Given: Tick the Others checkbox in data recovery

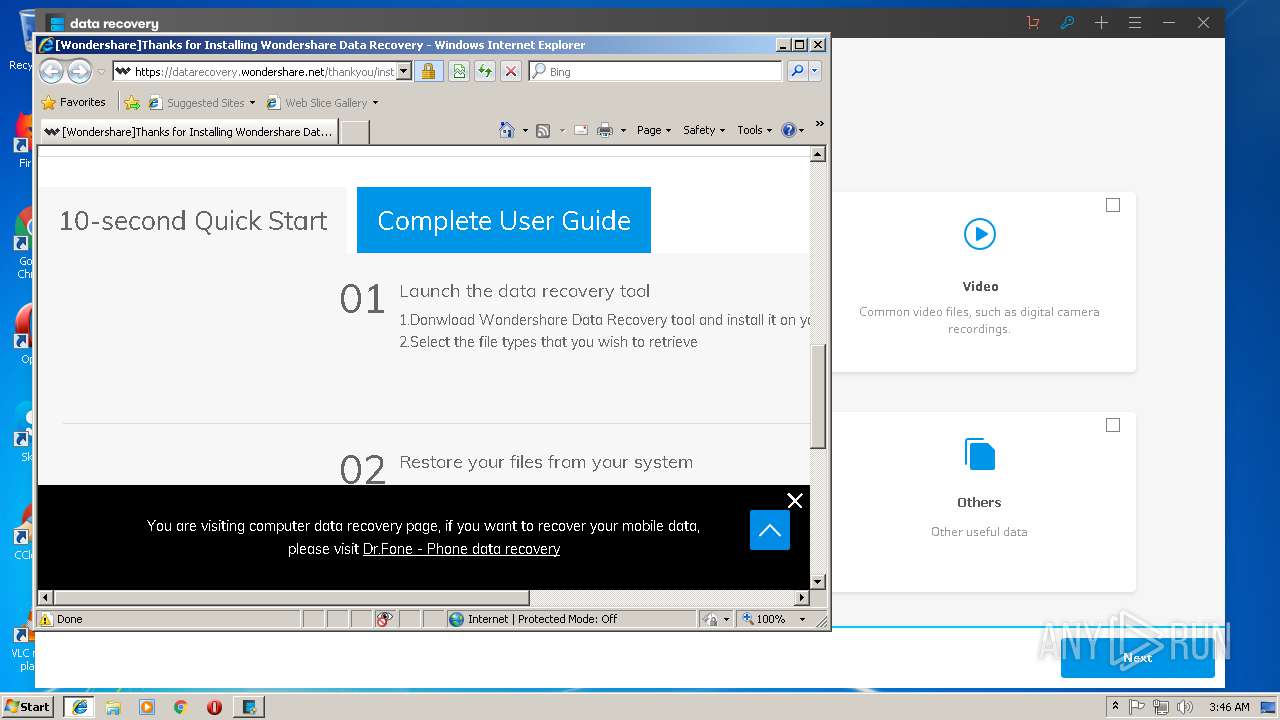Looking at the screenshot, I should (1113, 425).
